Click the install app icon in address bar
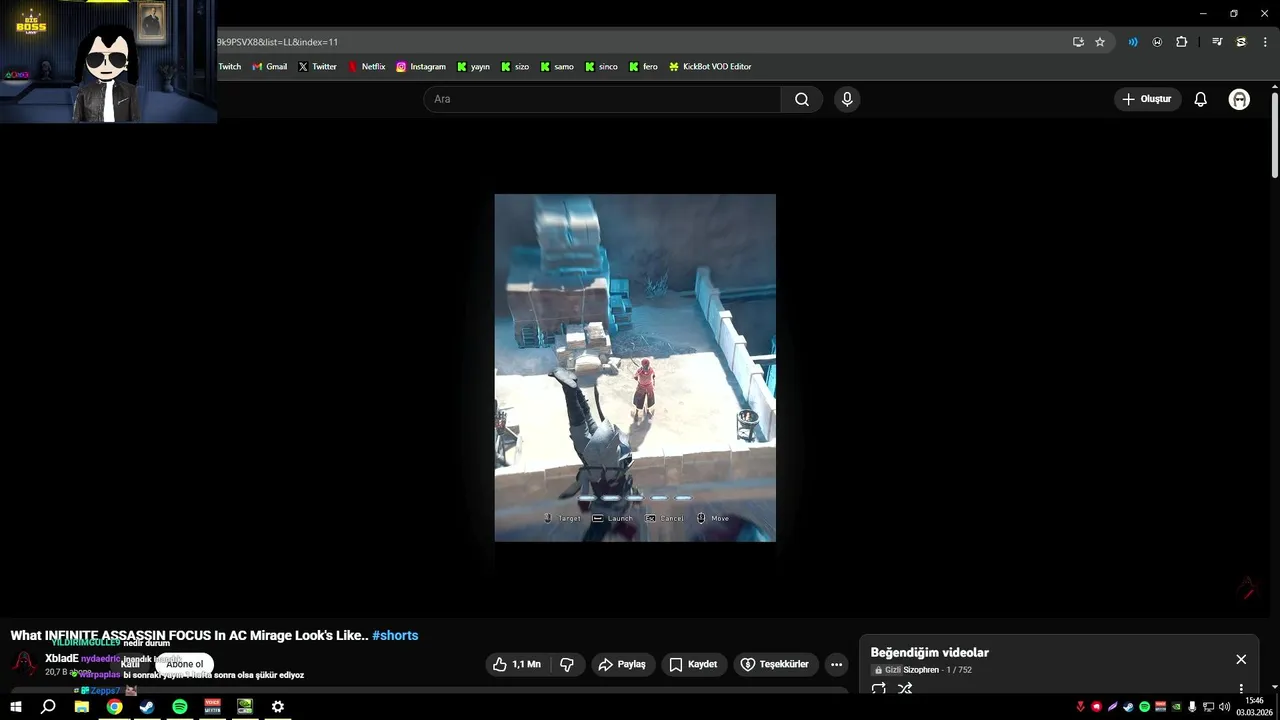Image resolution: width=1280 pixels, height=720 pixels. click(1078, 42)
